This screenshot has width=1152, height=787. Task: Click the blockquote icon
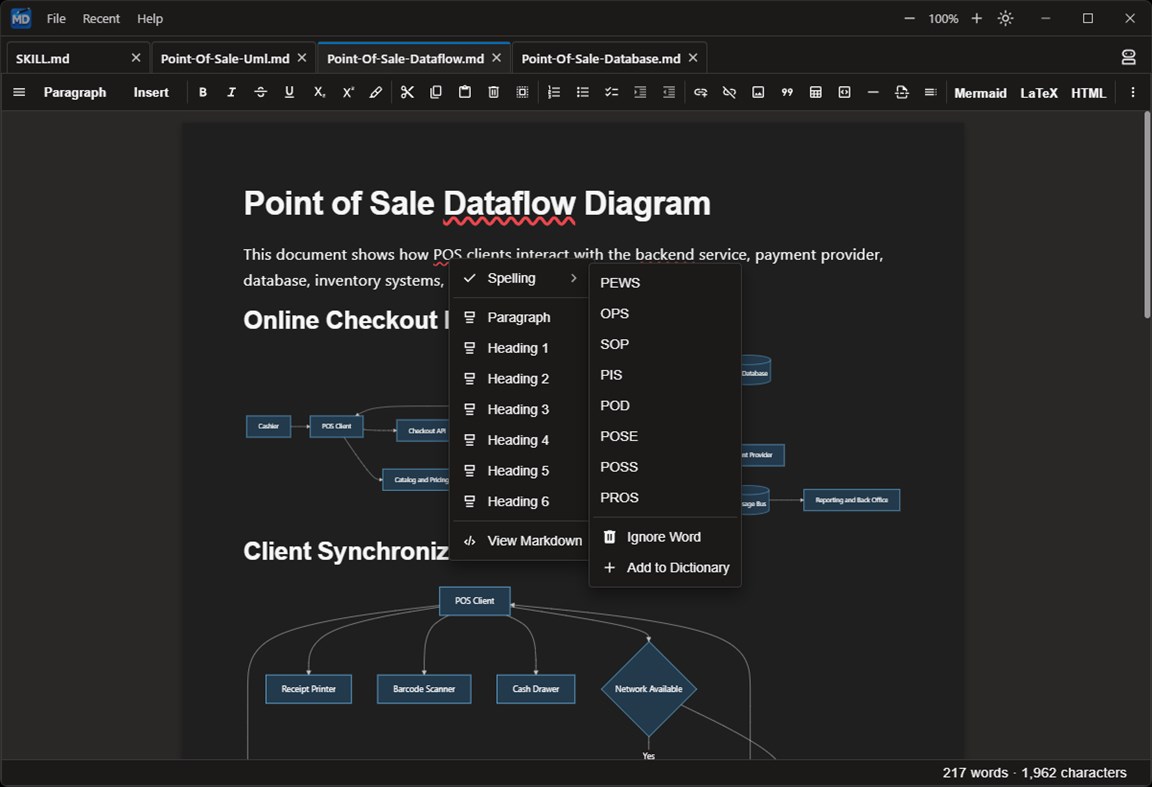(x=787, y=92)
